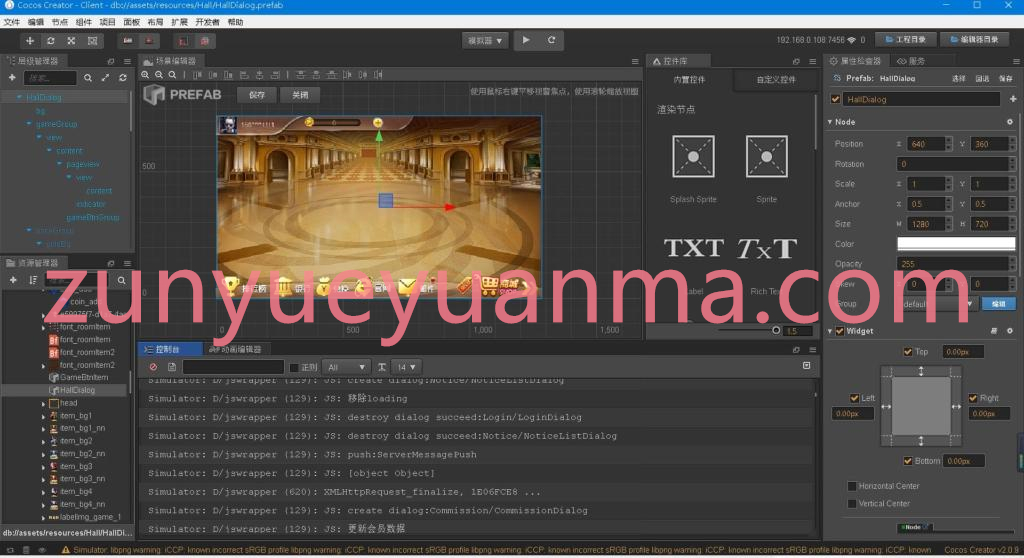Click the add node plus in hierarchy panel

12,78
